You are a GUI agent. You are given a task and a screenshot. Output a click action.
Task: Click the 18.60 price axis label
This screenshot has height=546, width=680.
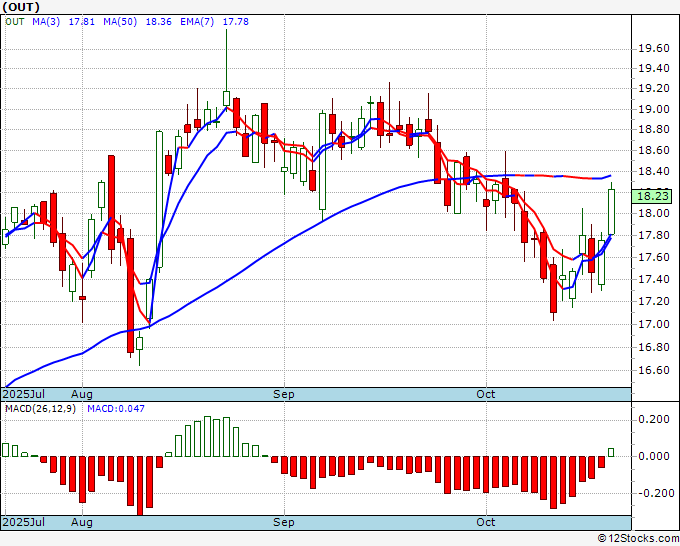654,150
